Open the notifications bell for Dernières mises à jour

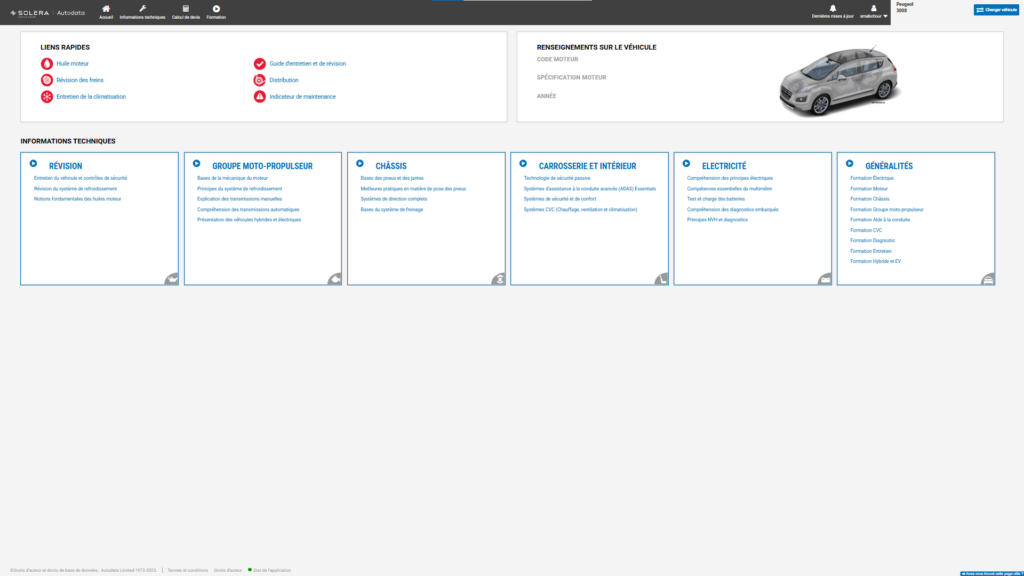pos(833,8)
